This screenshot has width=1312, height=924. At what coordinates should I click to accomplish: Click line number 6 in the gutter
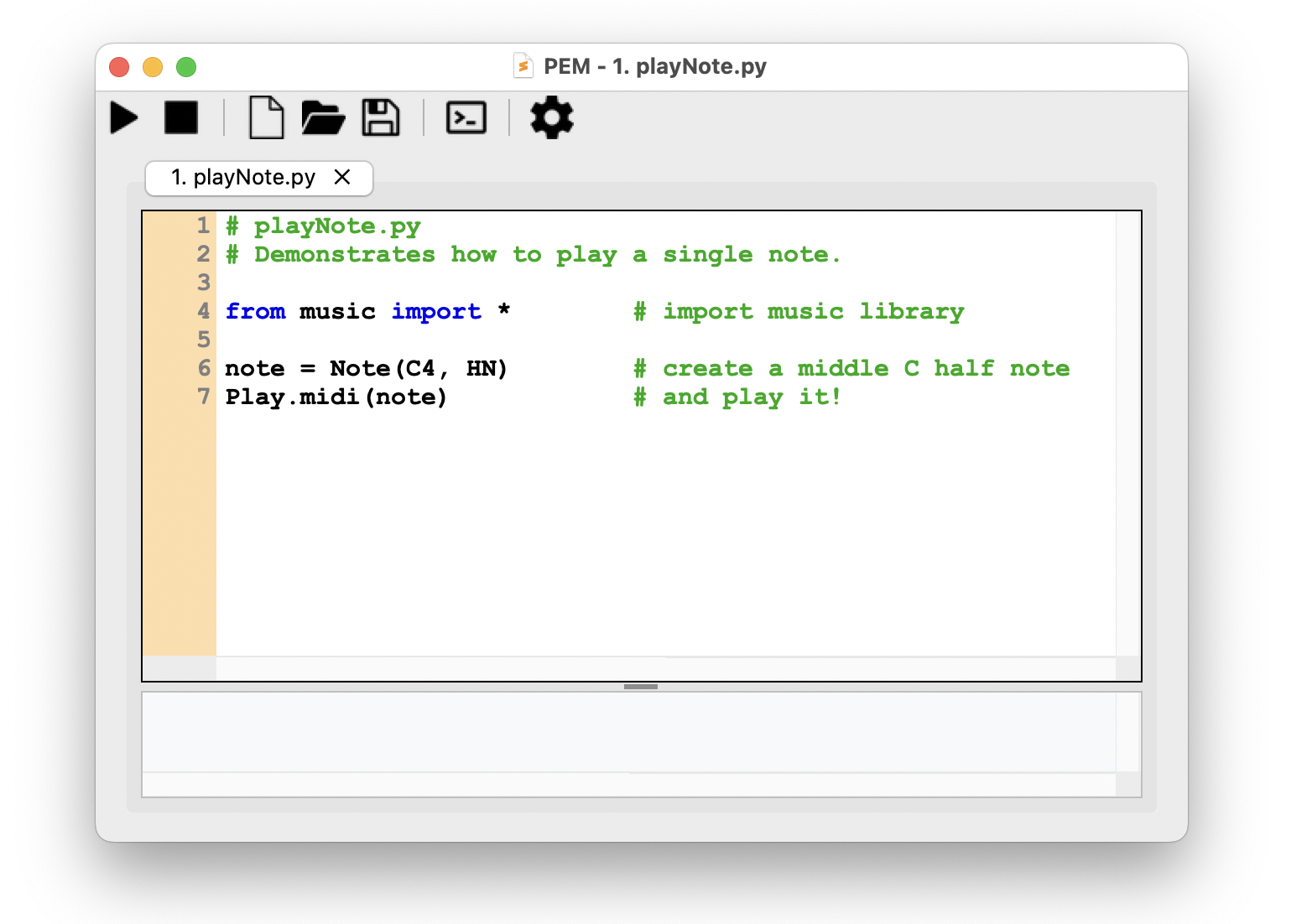pyautogui.click(x=203, y=368)
